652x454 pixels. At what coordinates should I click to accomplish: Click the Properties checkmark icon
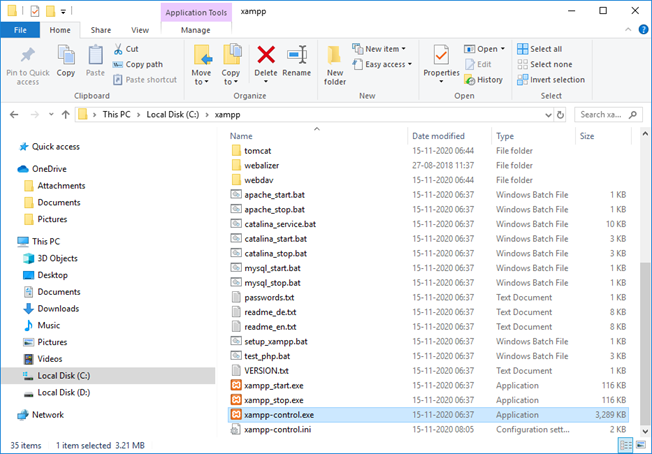[x=441, y=55]
